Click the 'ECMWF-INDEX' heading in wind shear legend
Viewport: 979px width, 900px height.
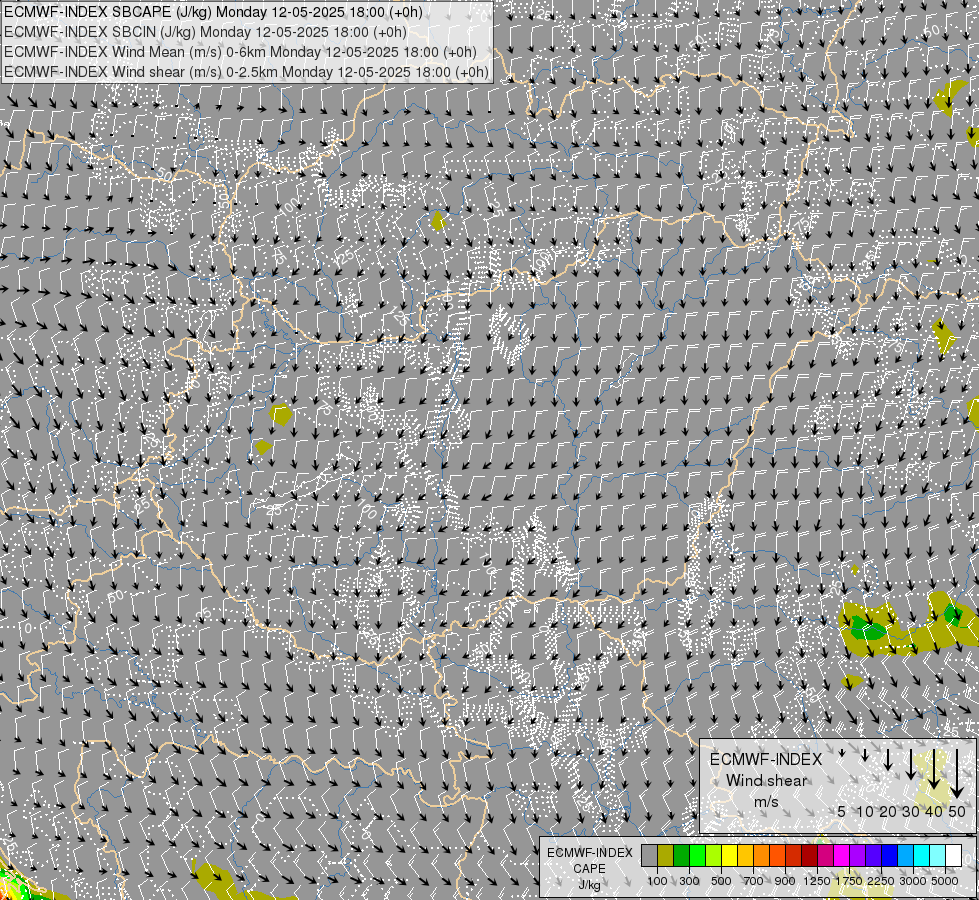766,759
